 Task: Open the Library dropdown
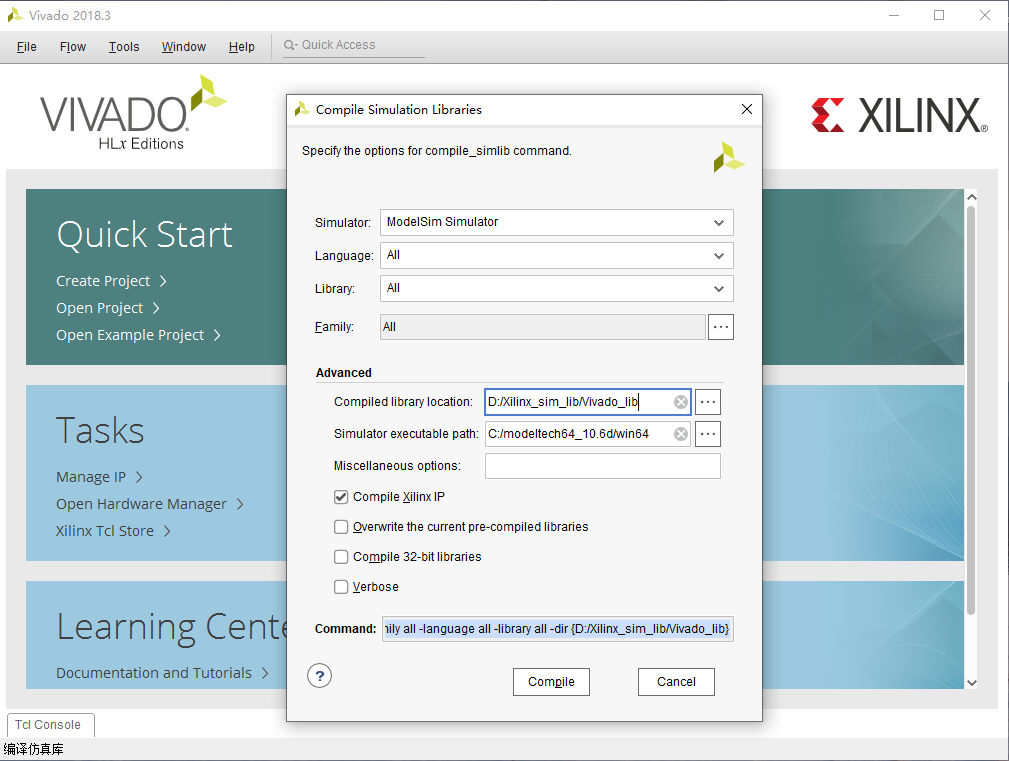point(718,288)
